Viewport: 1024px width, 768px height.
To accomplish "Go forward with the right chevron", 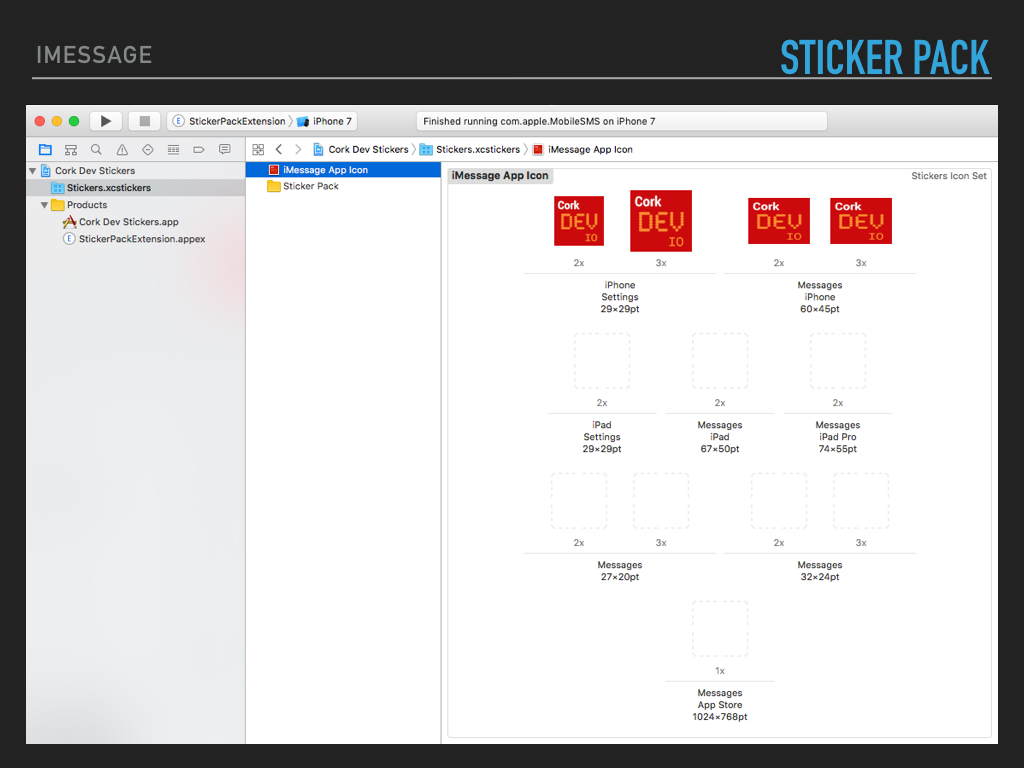I will [x=298, y=150].
